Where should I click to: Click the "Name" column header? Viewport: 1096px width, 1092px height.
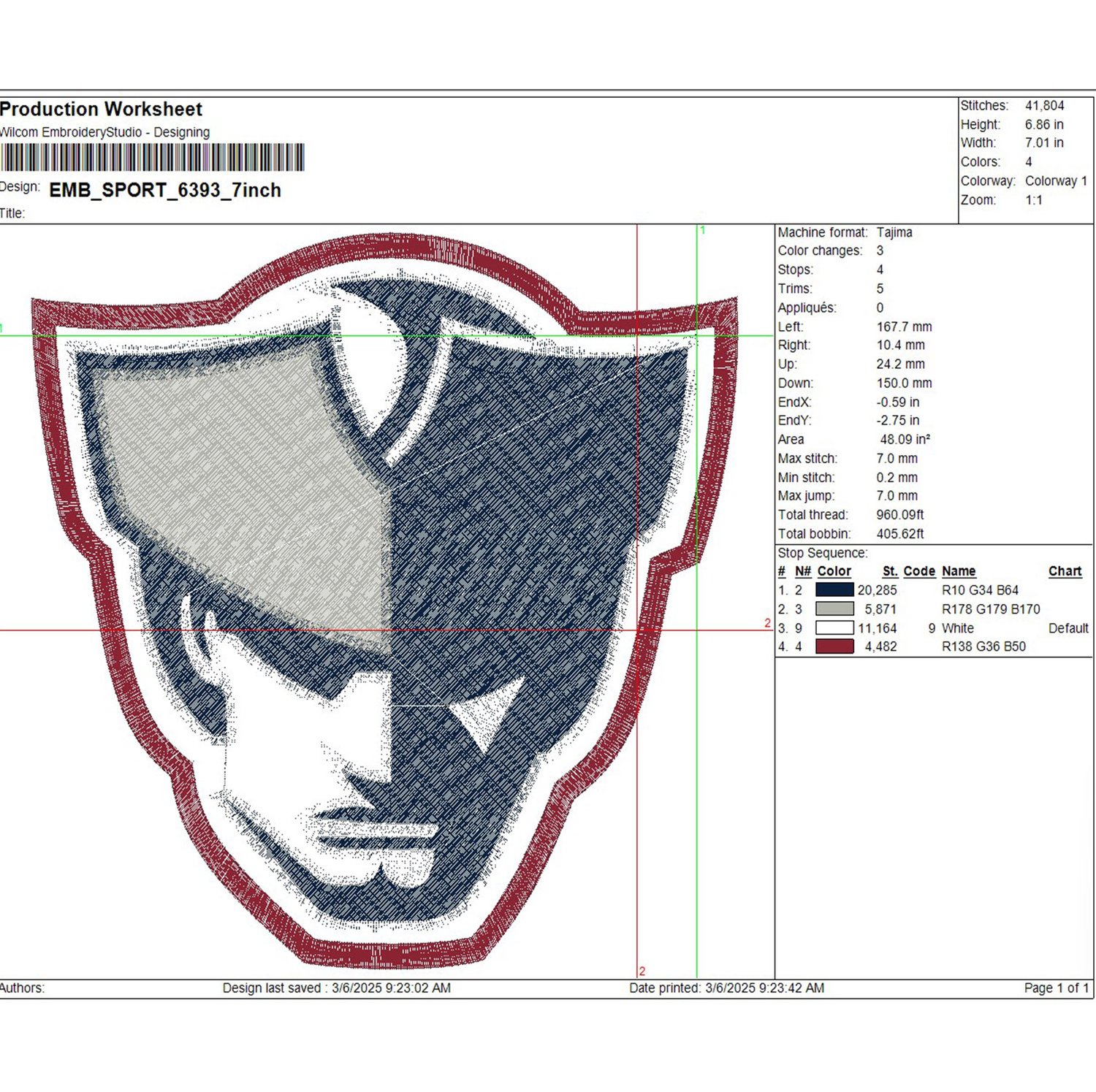(959, 572)
